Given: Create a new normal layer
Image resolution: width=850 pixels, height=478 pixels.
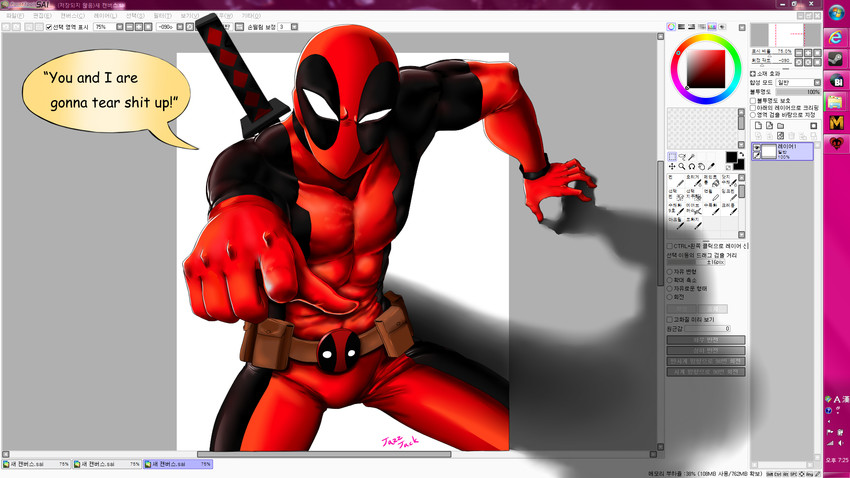Looking at the screenshot, I should [x=758, y=126].
